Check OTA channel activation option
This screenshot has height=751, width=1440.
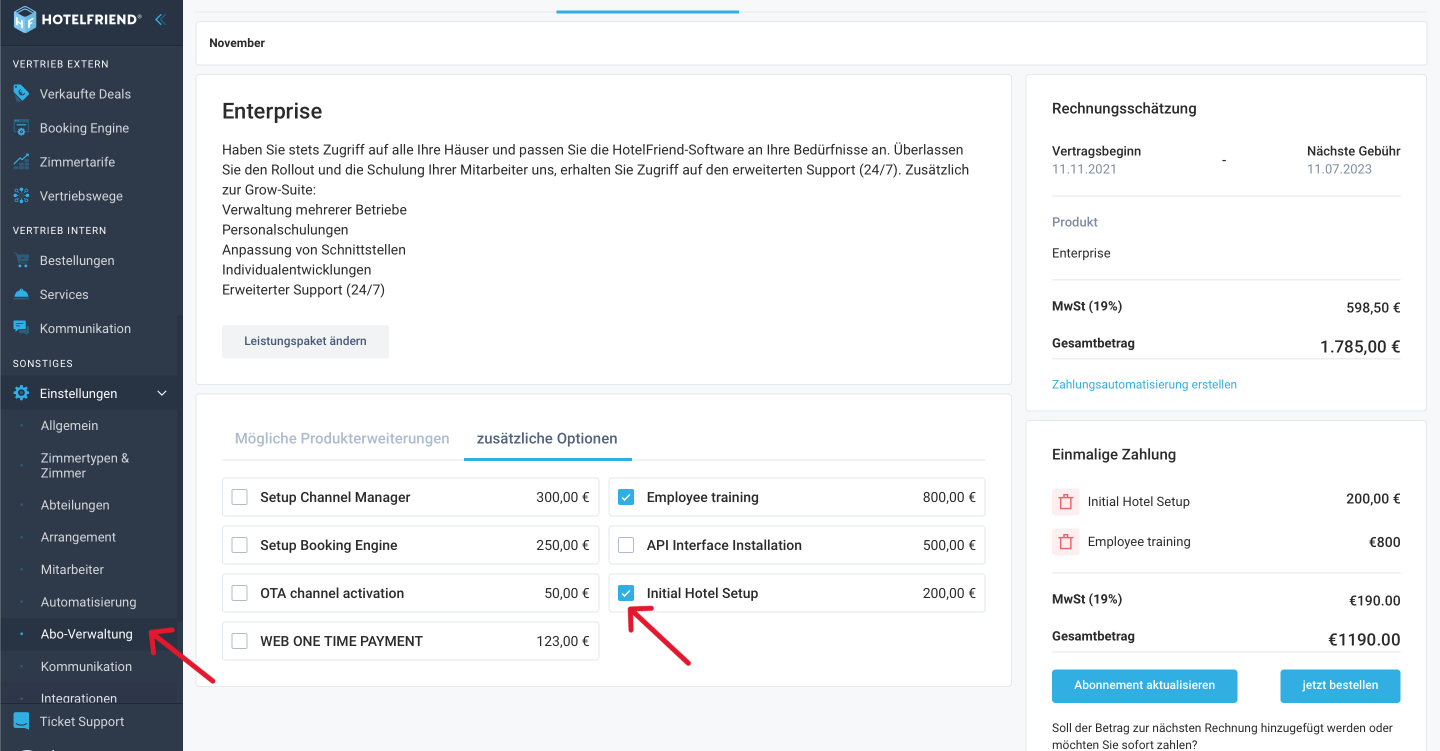239,593
